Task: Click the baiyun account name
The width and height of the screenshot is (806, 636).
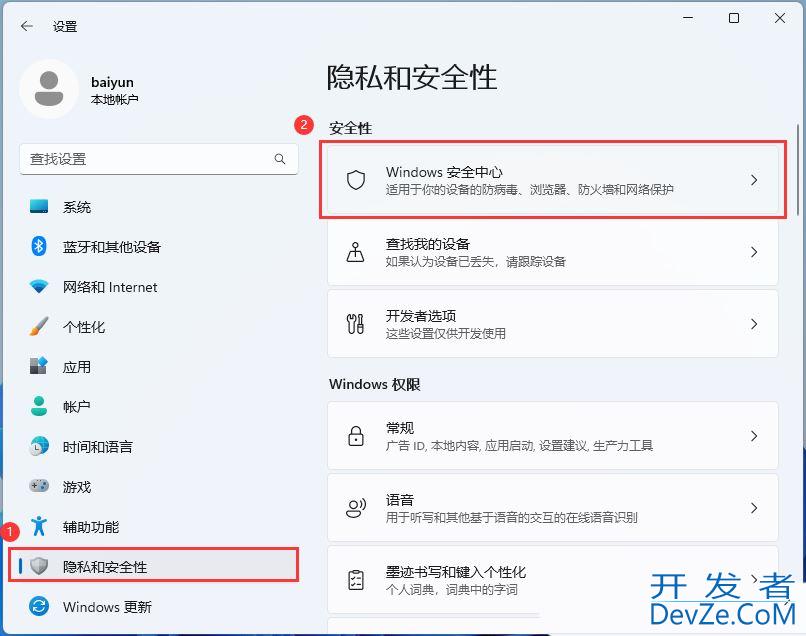Action: [112, 82]
